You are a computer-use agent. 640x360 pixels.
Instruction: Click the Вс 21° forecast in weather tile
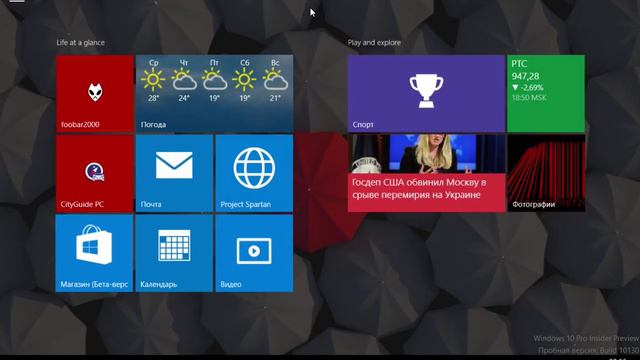click(x=275, y=80)
